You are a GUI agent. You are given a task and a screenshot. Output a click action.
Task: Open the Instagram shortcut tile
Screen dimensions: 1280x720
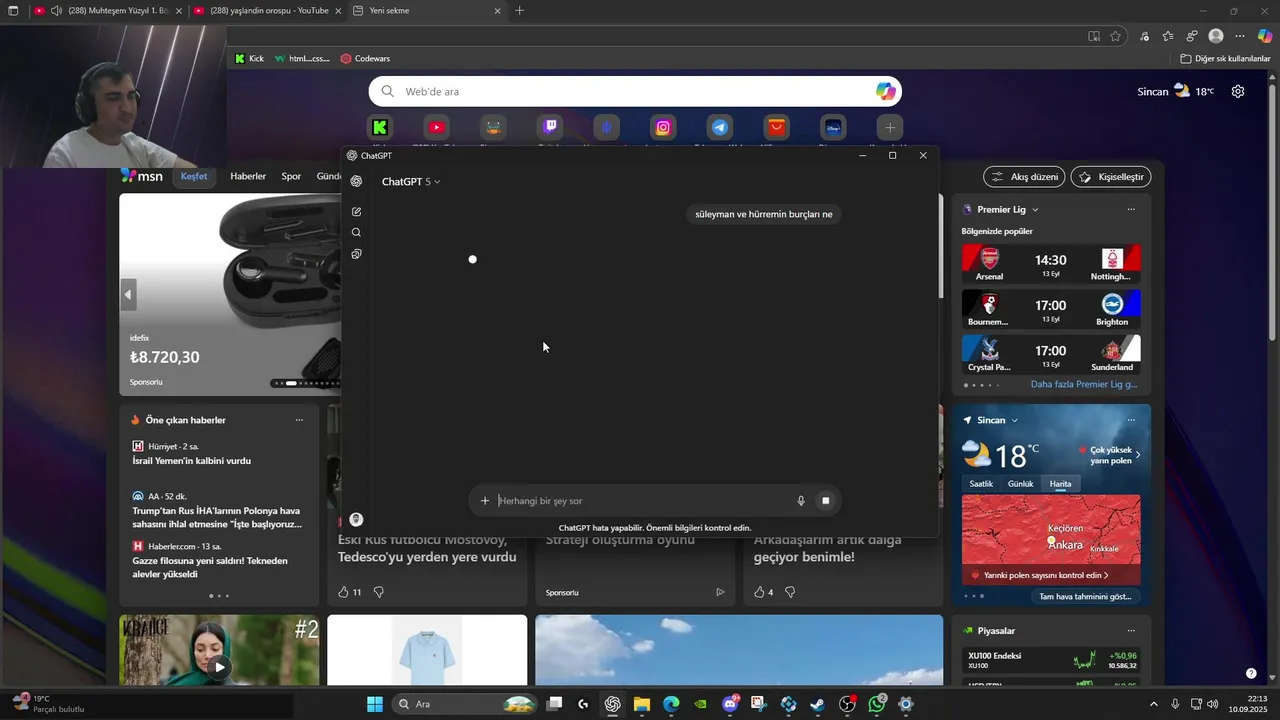tap(663, 127)
